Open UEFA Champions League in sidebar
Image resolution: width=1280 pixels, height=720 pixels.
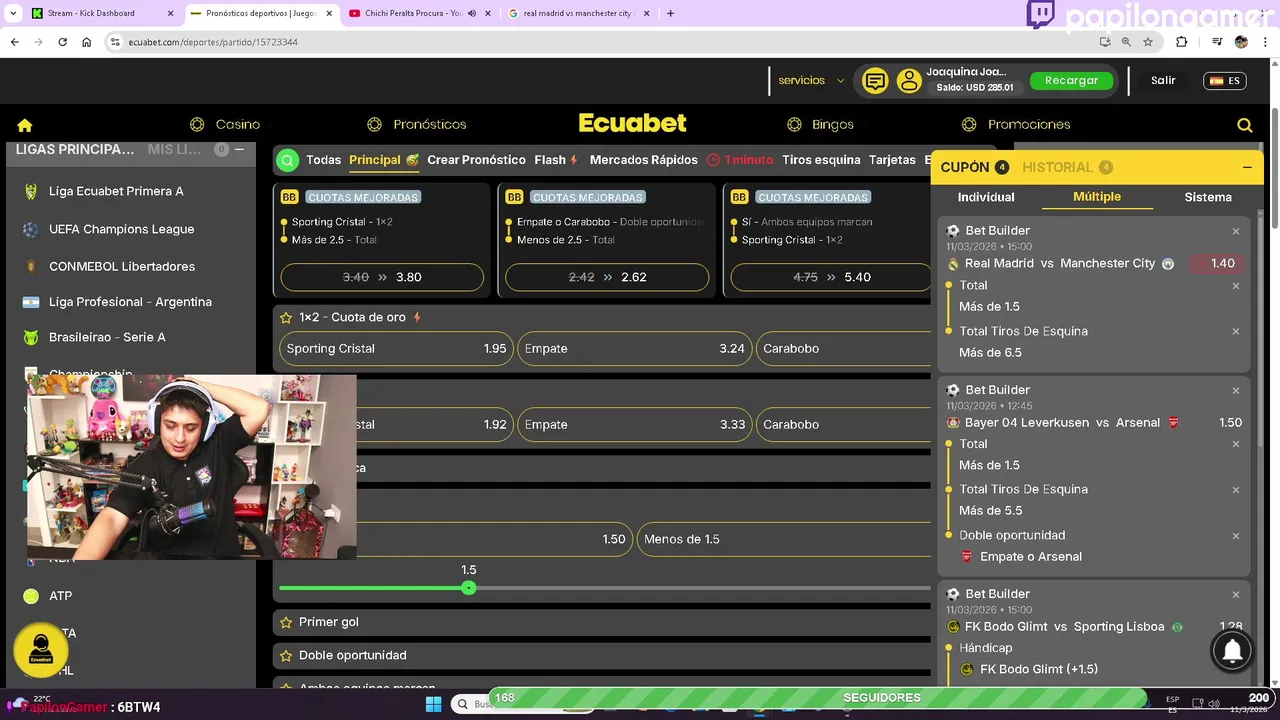pyautogui.click(x=122, y=229)
